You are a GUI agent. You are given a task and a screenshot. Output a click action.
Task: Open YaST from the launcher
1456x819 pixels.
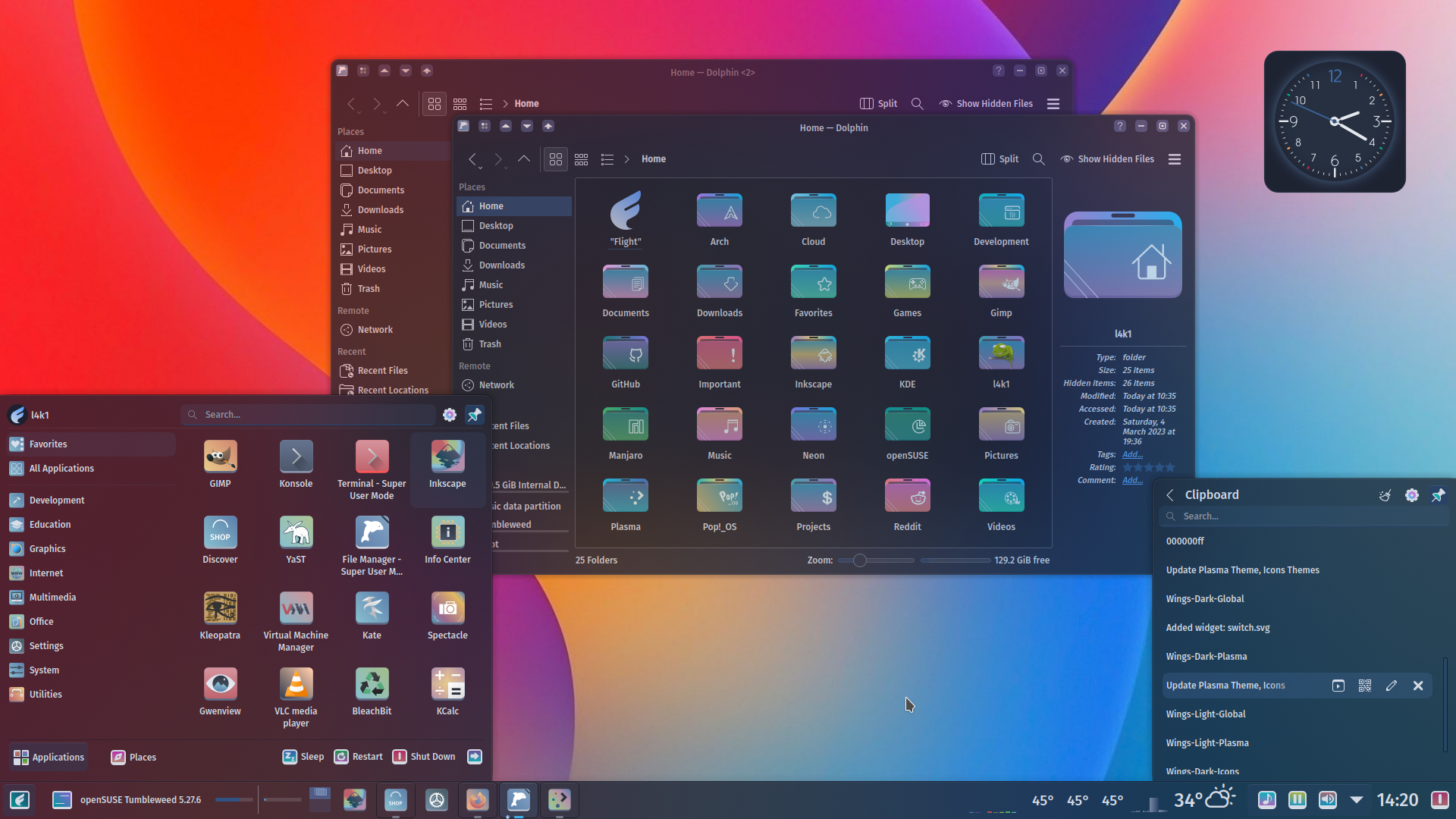296,540
